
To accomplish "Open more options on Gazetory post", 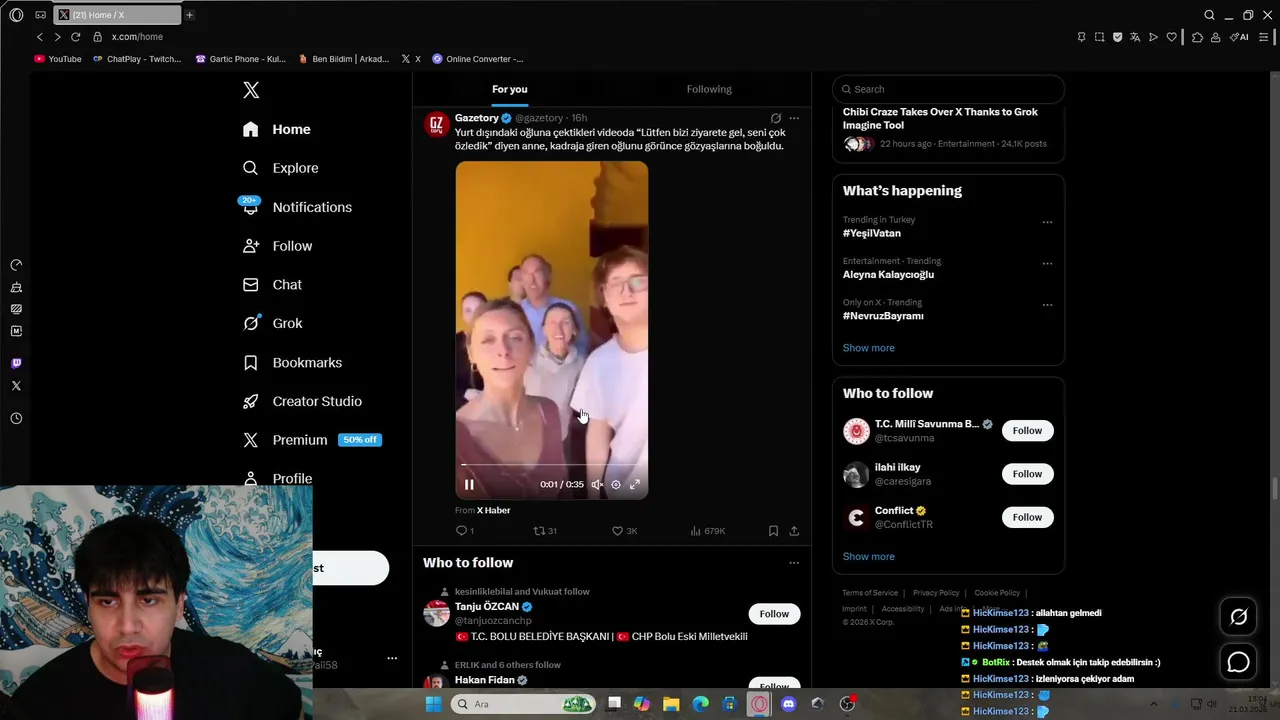I will (x=794, y=118).
